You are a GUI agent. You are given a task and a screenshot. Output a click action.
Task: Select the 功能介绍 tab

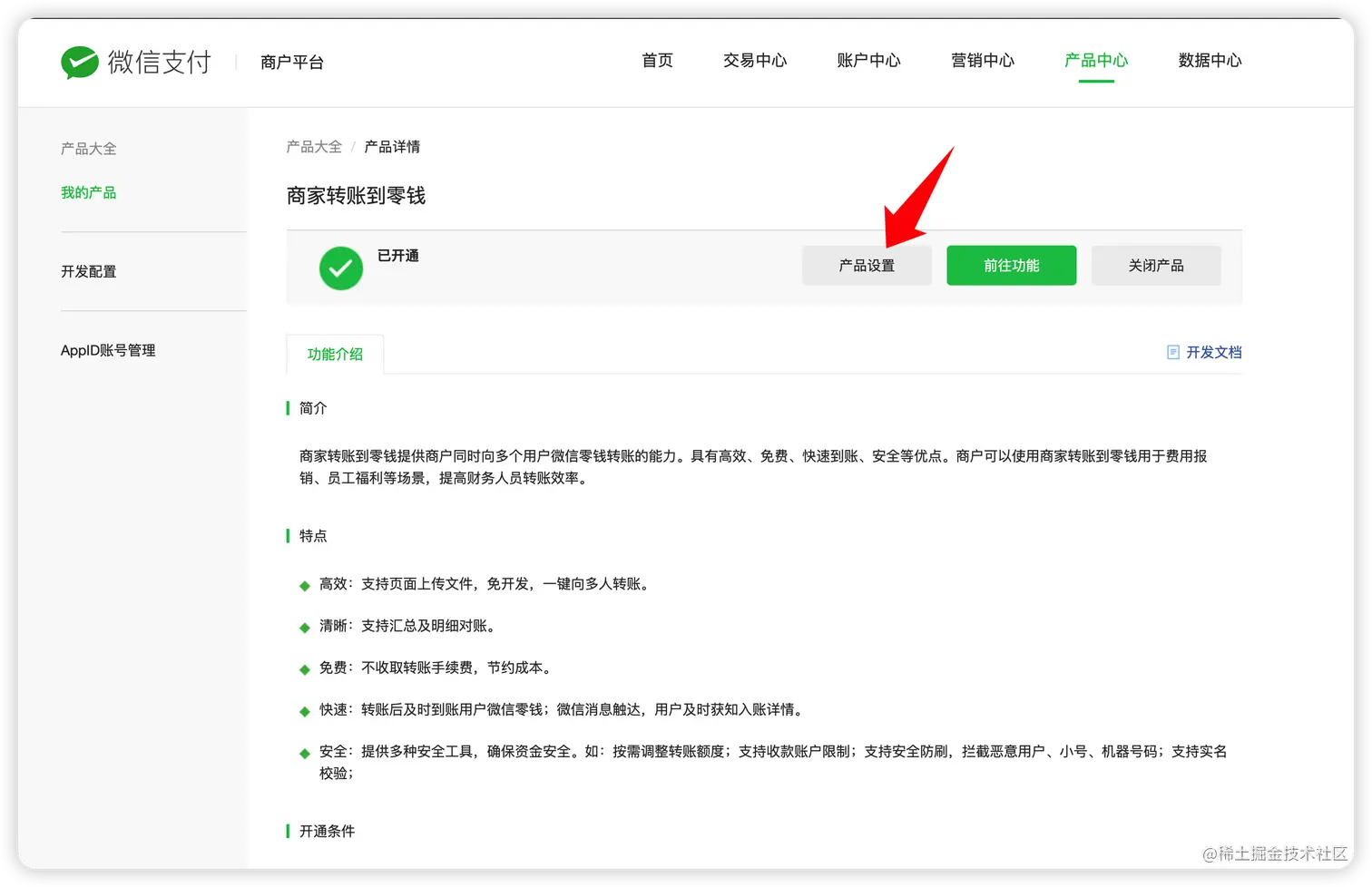pyautogui.click(x=335, y=355)
